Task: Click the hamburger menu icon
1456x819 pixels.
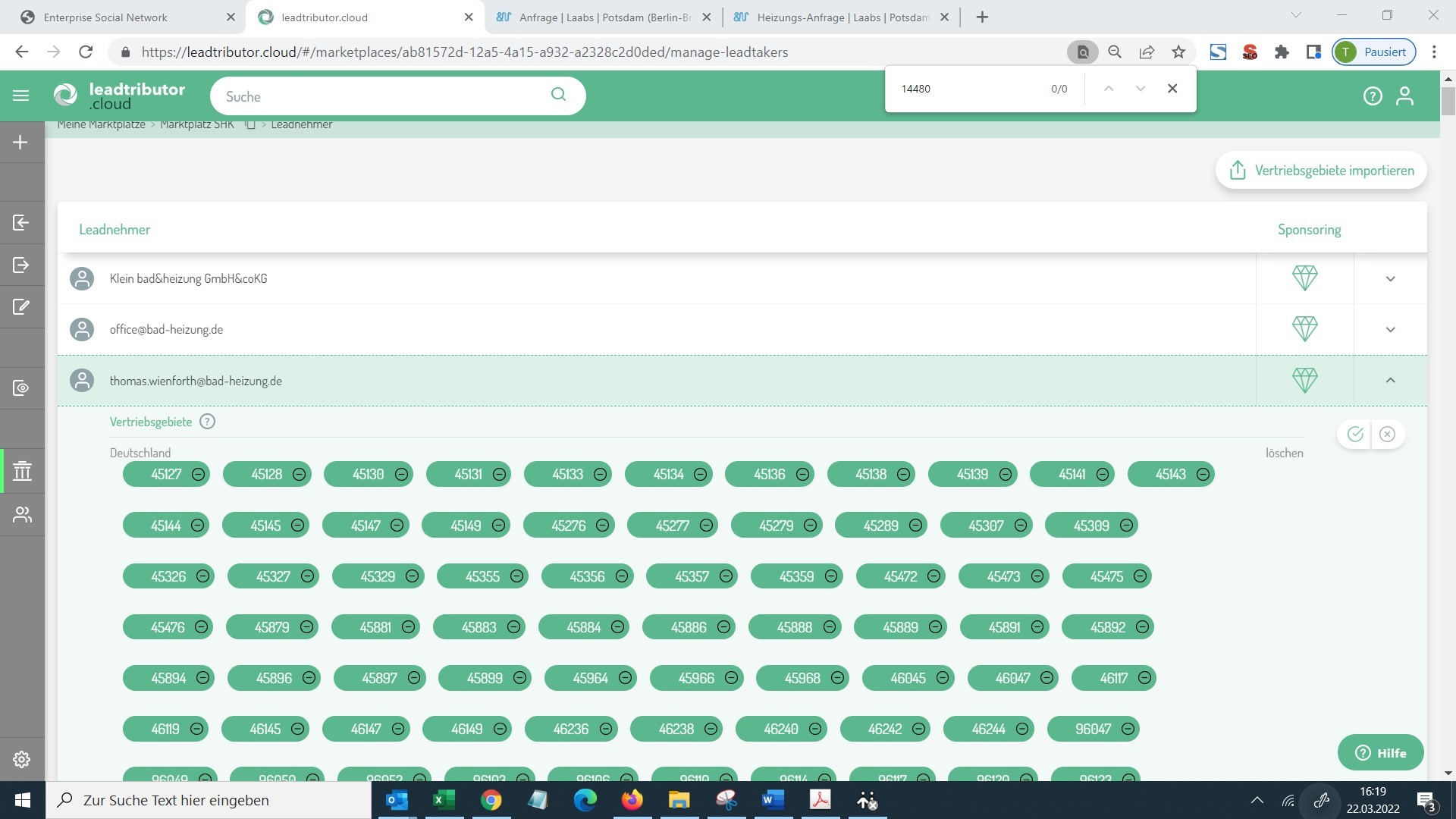Action: coord(20,96)
